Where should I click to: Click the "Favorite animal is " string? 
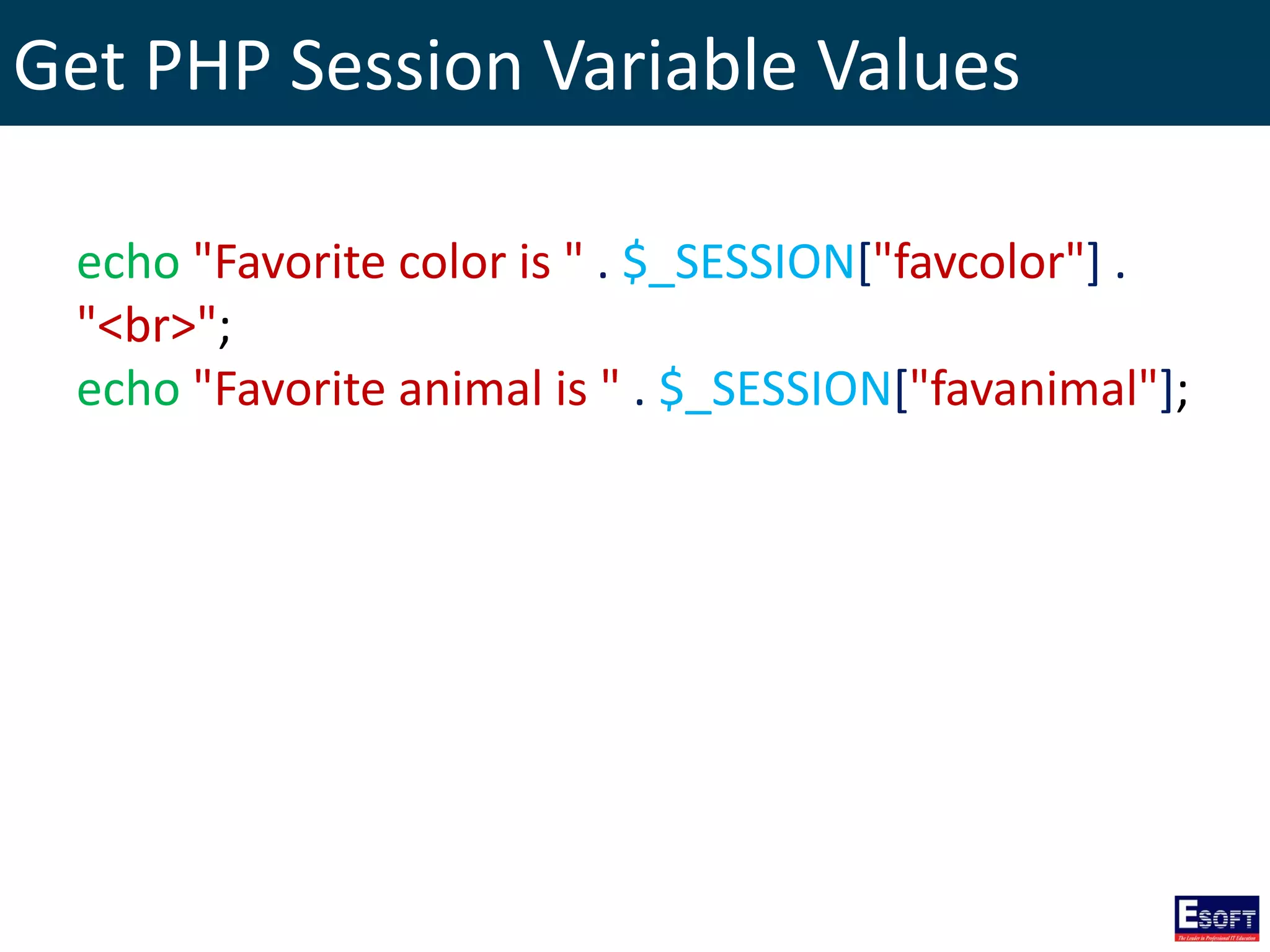407,389
